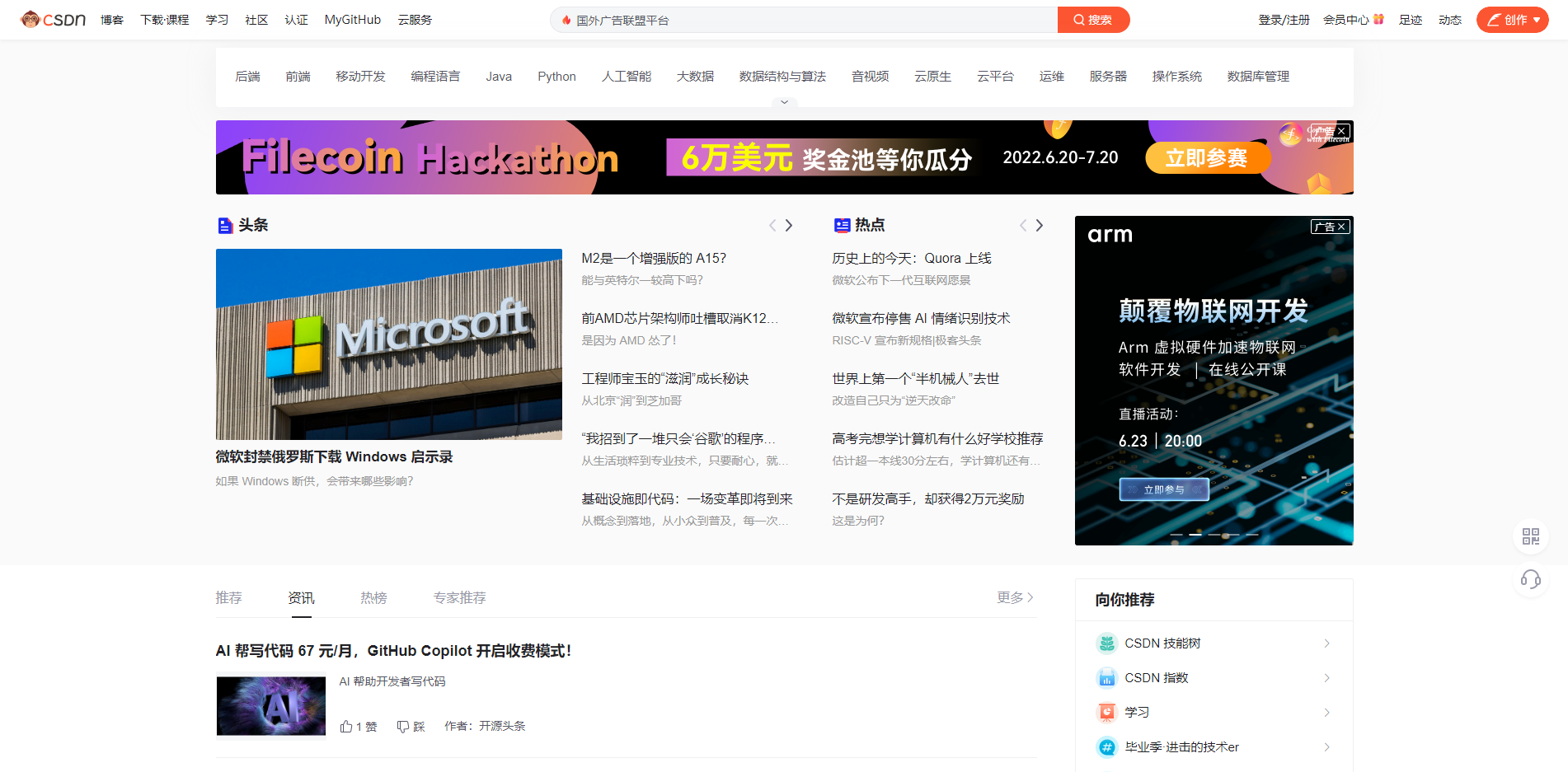Switch to the 专家推荐 tab
The width and height of the screenshot is (1568, 772).
(459, 597)
